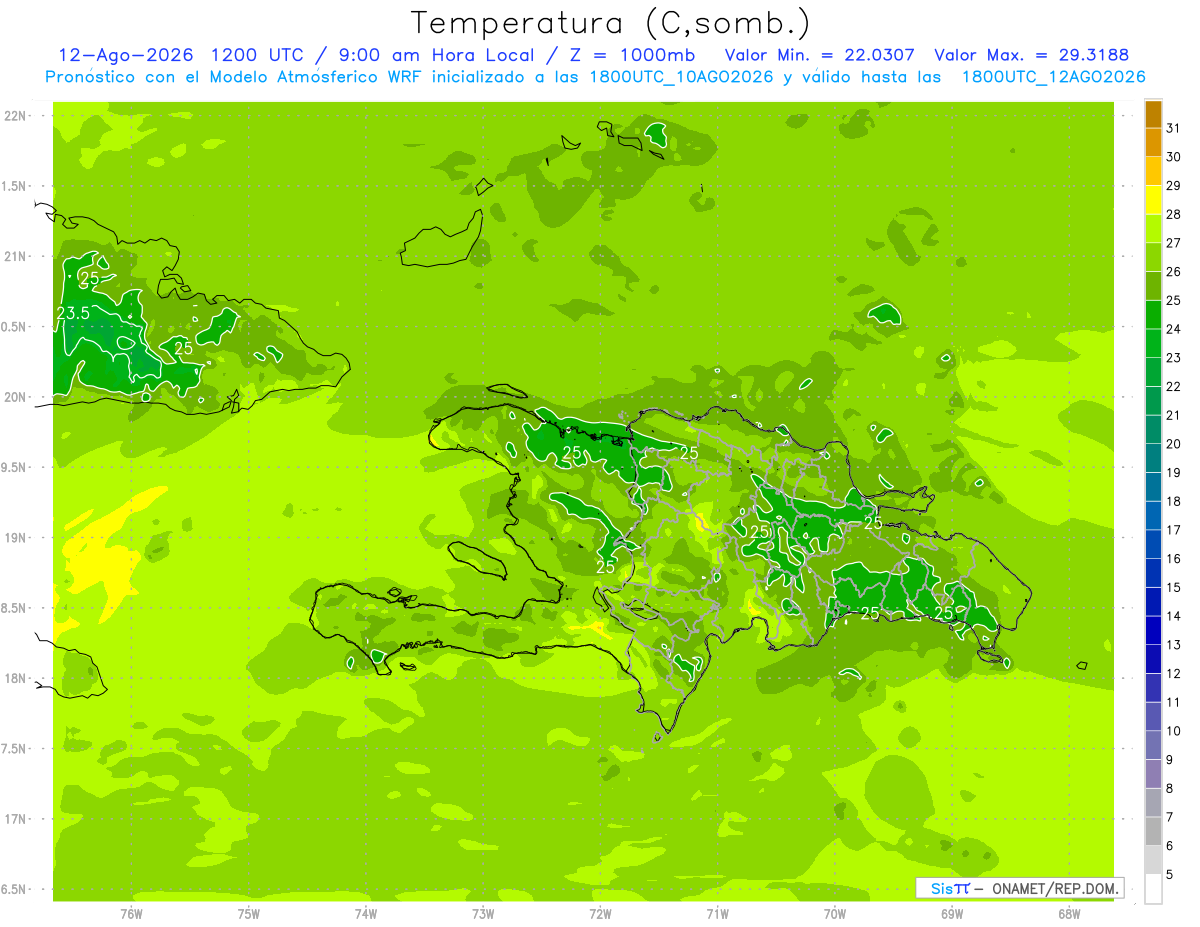Click the '9.5N' latitude axis label
Viewport: 1200px width, 927px height.
point(14,467)
